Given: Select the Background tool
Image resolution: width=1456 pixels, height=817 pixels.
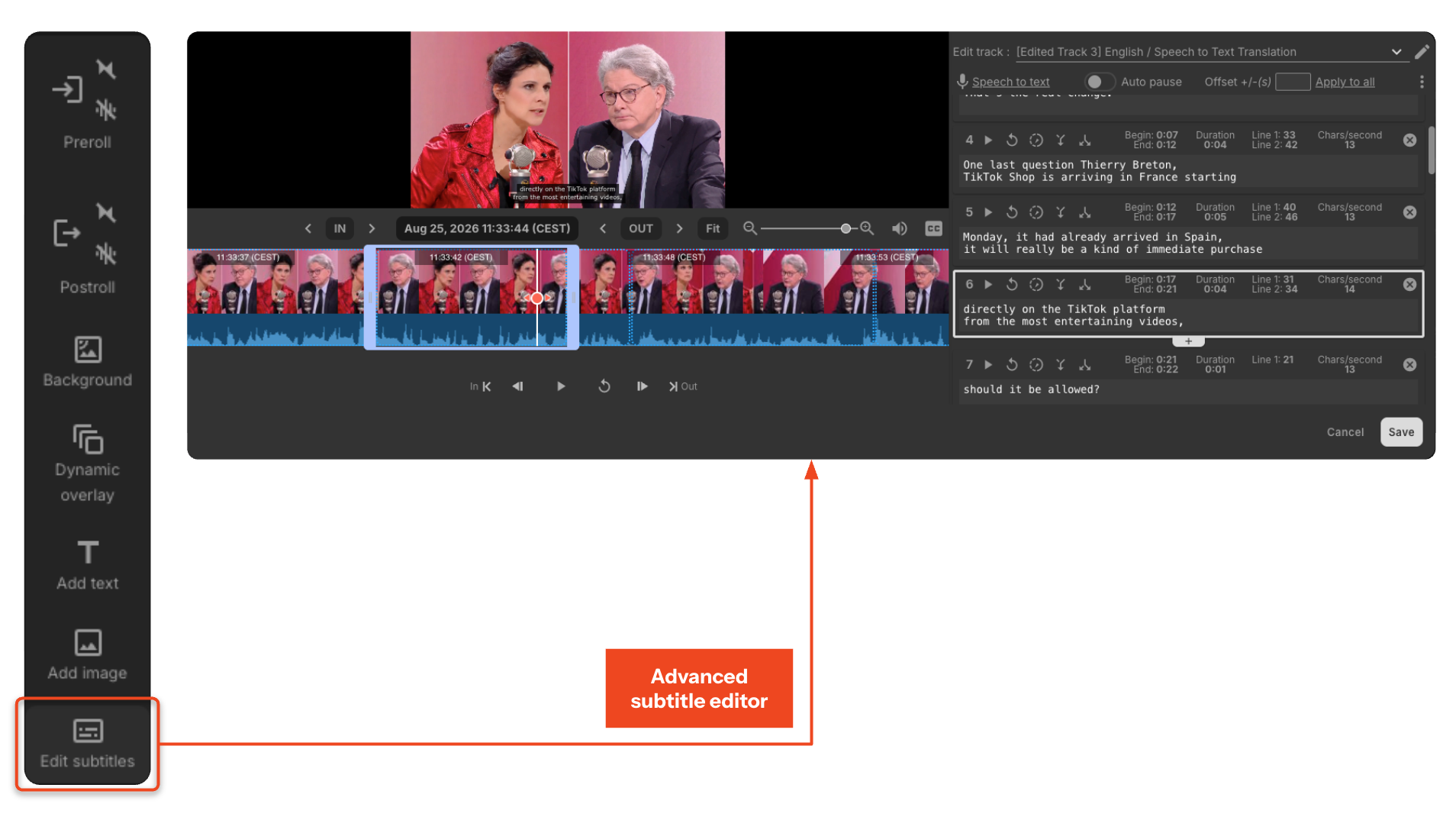Looking at the screenshot, I should pos(88,362).
